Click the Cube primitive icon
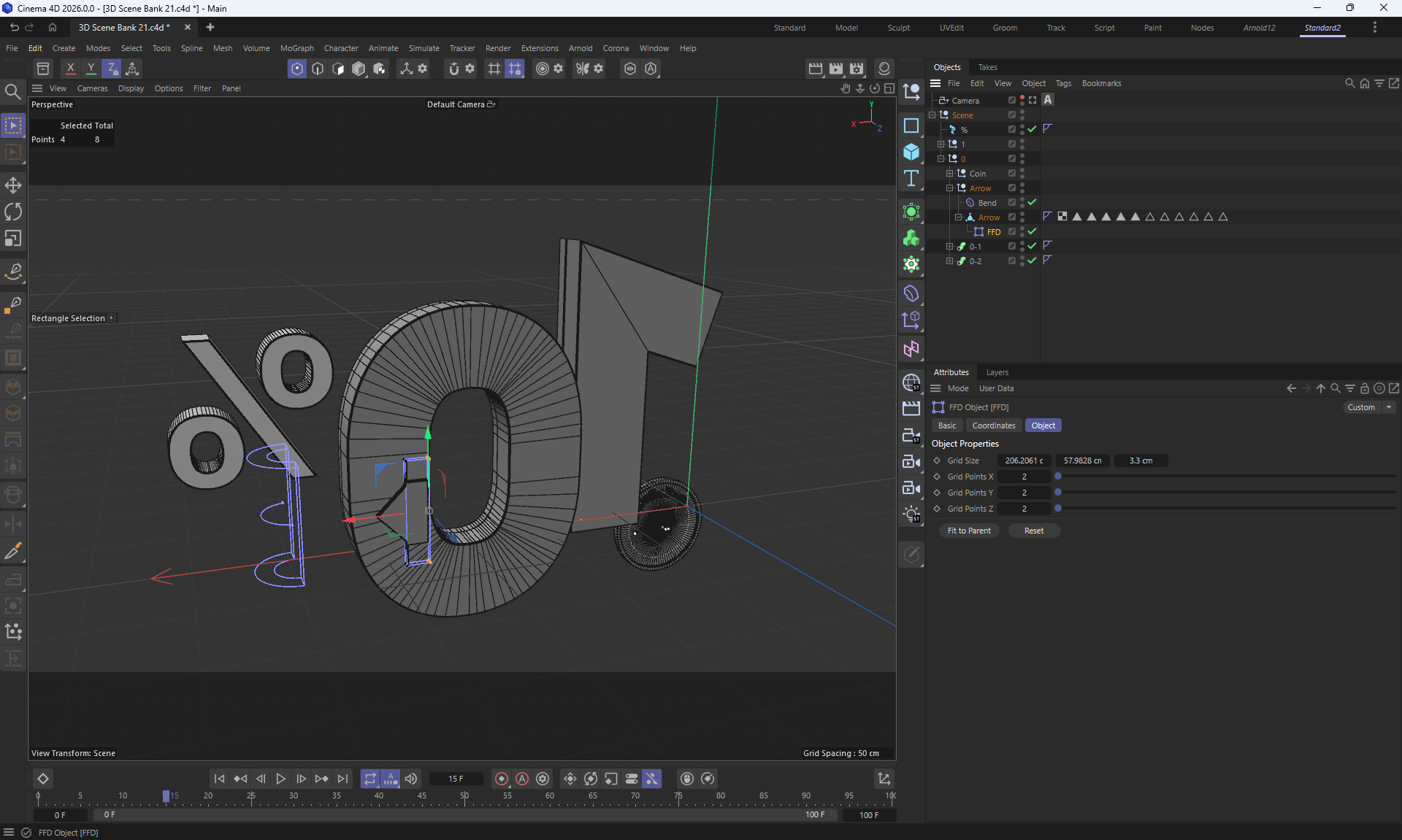 pos(911,152)
